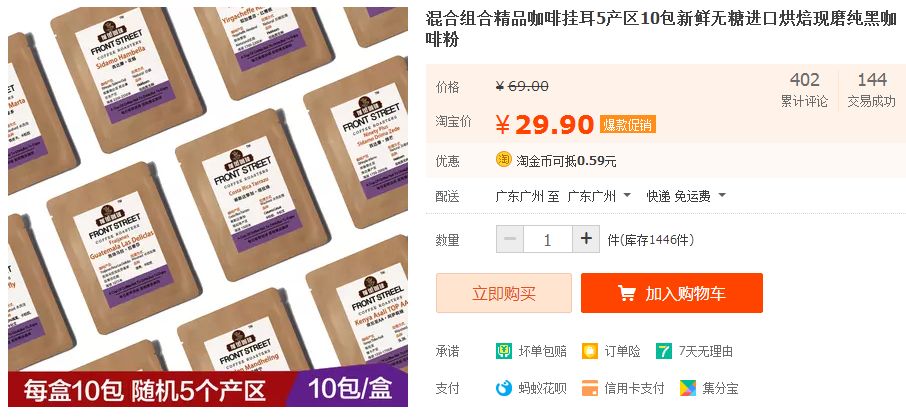This screenshot has width=906, height=419.
Task: Click the gold Taojinbi coin icon
Action: tap(503, 159)
